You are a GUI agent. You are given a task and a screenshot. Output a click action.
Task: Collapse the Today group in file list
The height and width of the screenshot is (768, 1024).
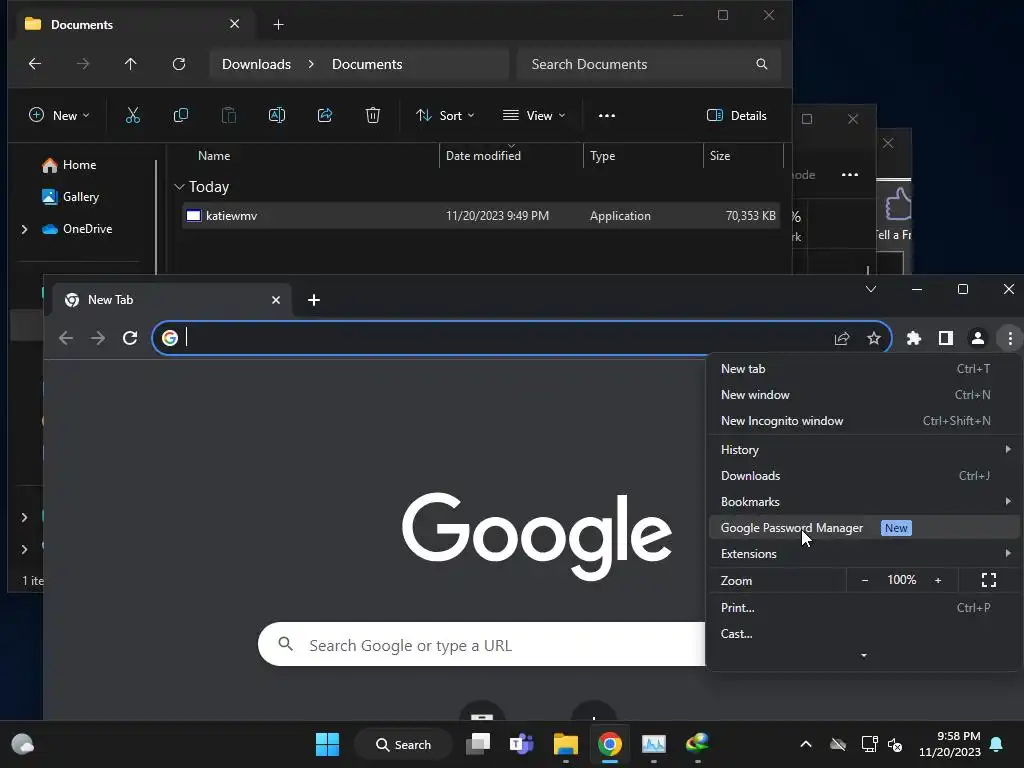[x=180, y=187]
